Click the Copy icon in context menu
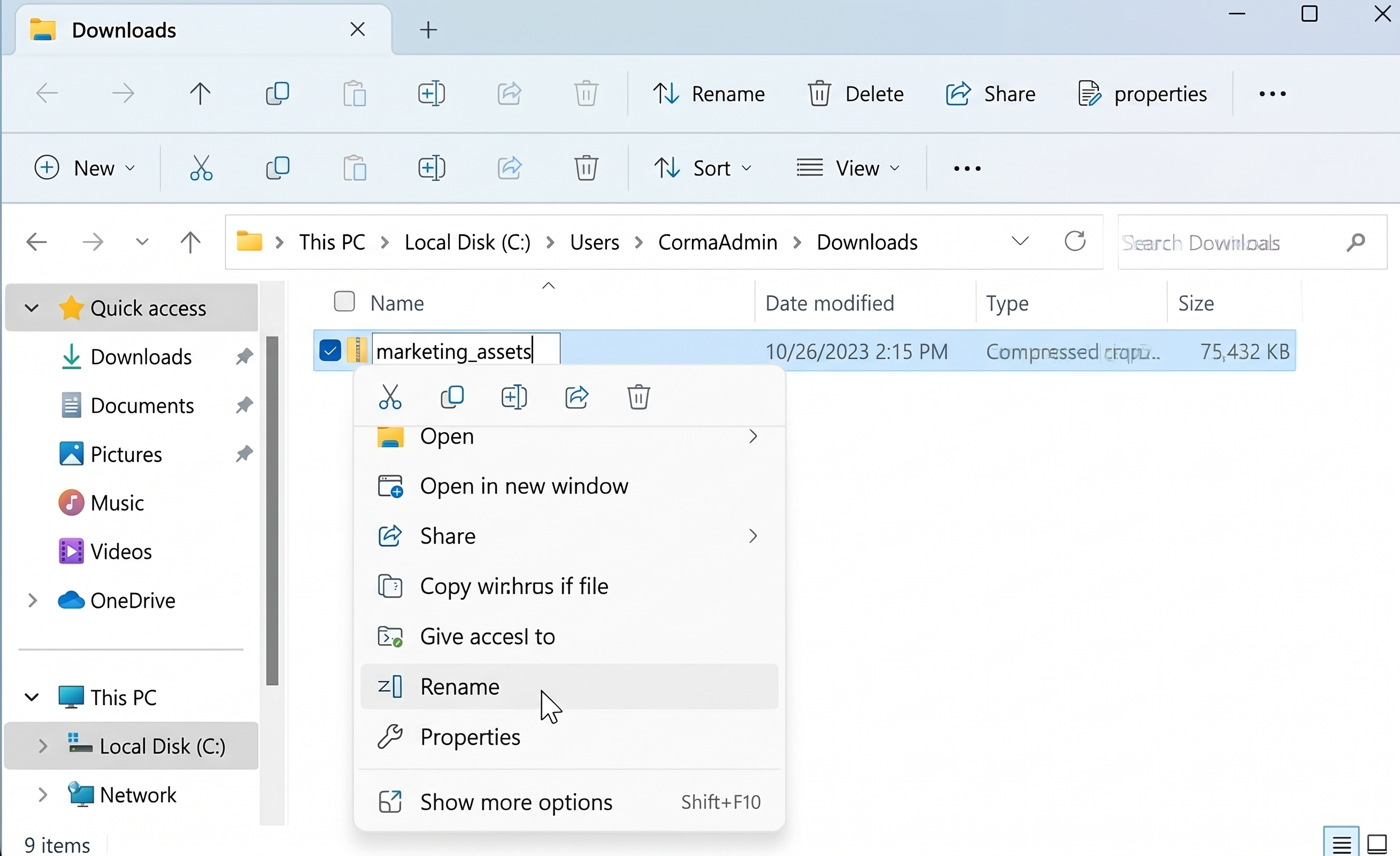Screen dimensions: 1400x856 pyautogui.click(x=452, y=397)
